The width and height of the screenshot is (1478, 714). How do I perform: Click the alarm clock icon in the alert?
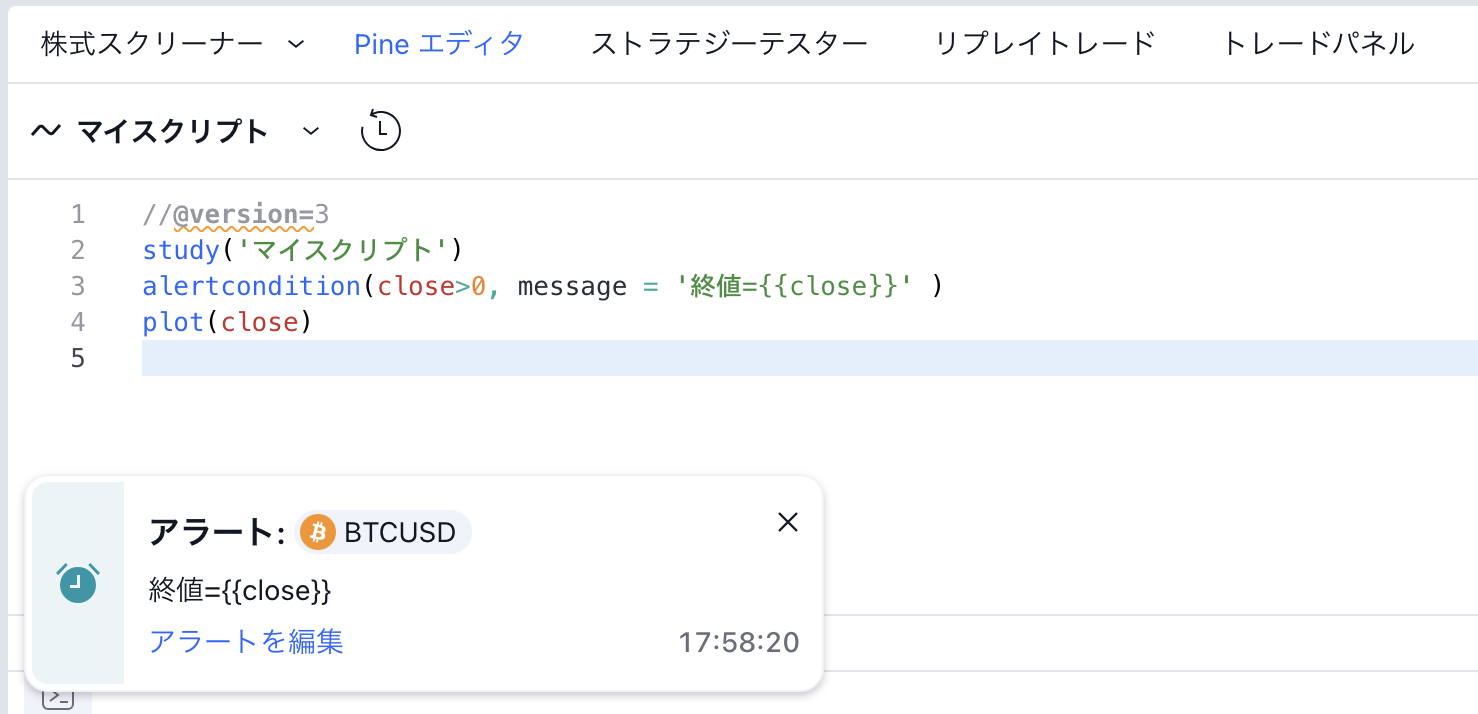coord(78,583)
